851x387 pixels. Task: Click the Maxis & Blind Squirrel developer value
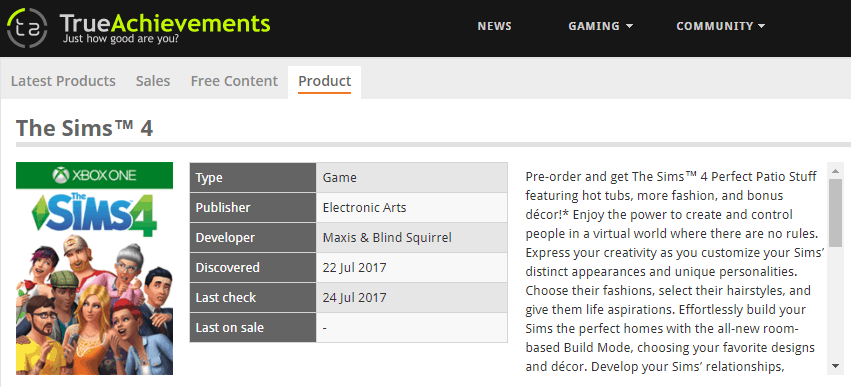click(387, 238)
